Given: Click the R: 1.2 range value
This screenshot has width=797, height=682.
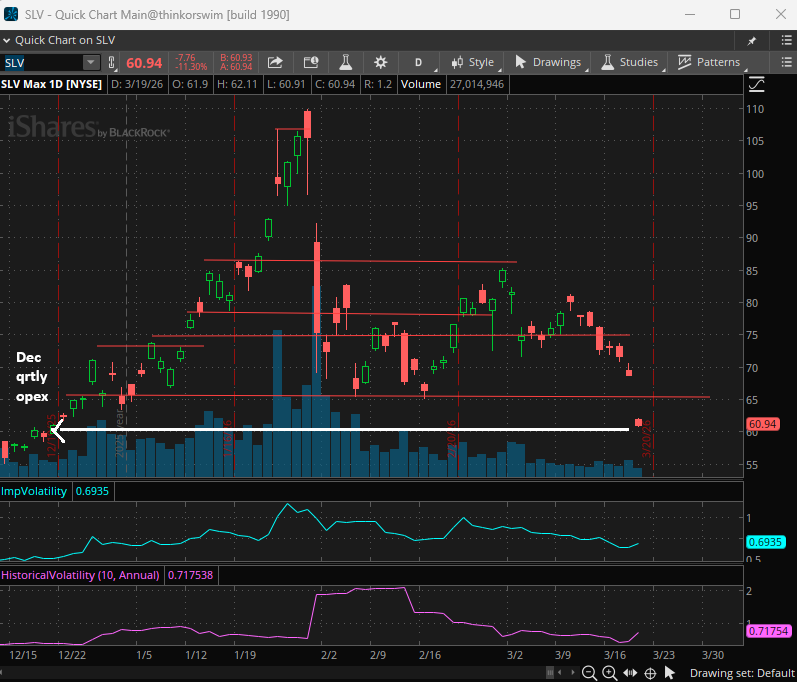Looking at the screenshot, I should coord(378,84).
